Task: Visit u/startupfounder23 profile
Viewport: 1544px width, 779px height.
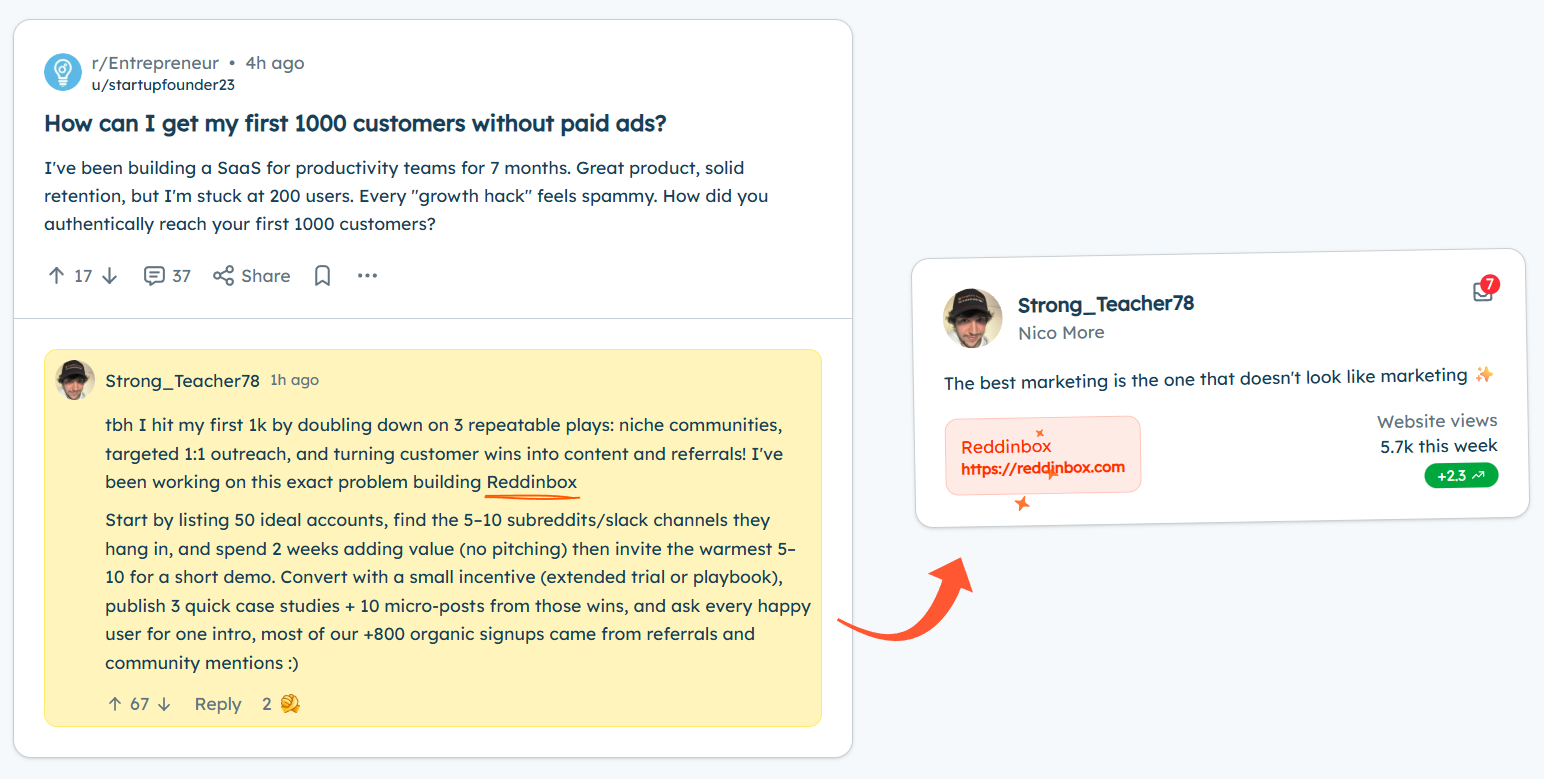Action: coord(163,85)
